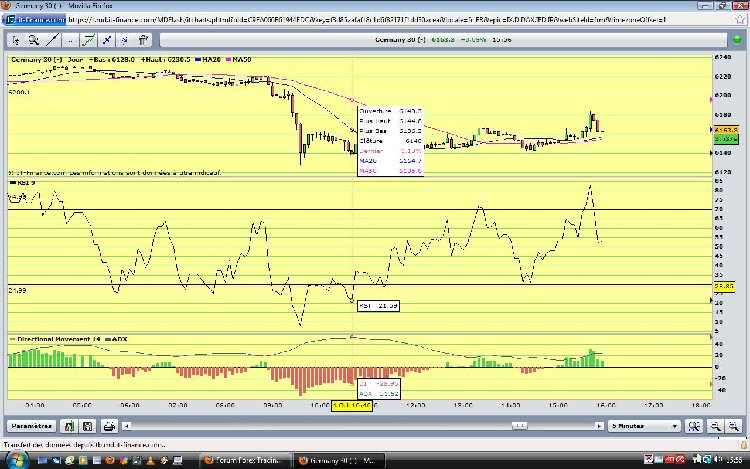
Task: Click the trash delete drawings icon
Action: (144, 40)
